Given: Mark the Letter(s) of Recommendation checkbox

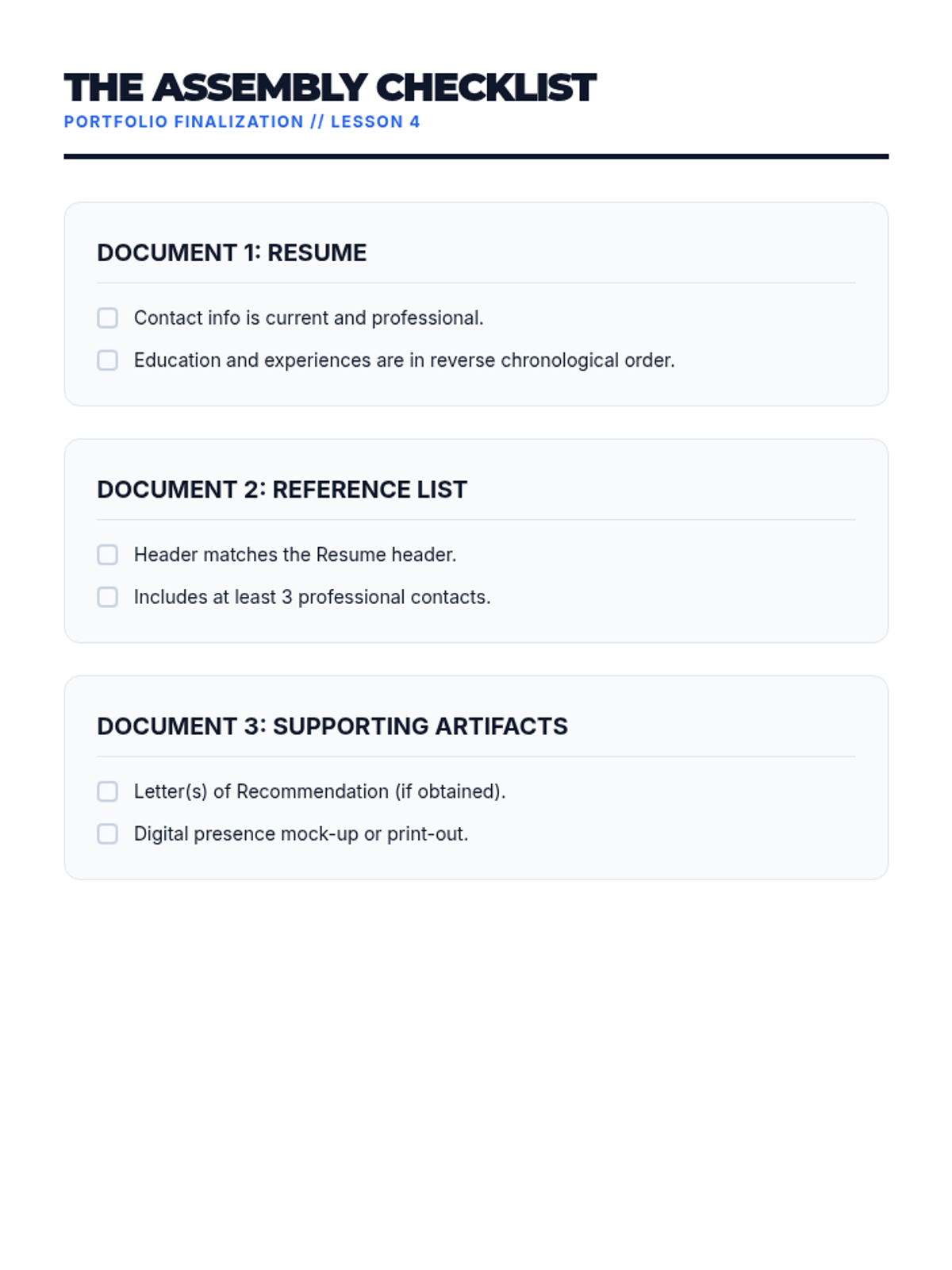Looking at the screenshot, I should point(107,791).
